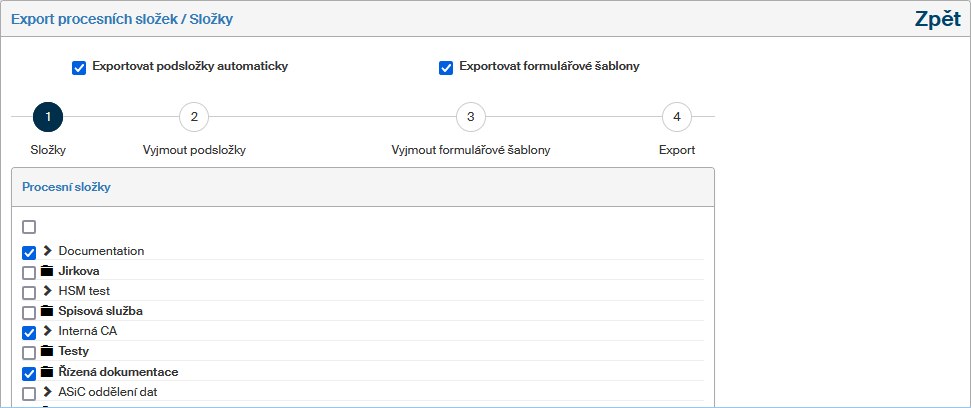Jump to step 3 circle
This screenshot has width=971, height=408.
pos(471,117)
